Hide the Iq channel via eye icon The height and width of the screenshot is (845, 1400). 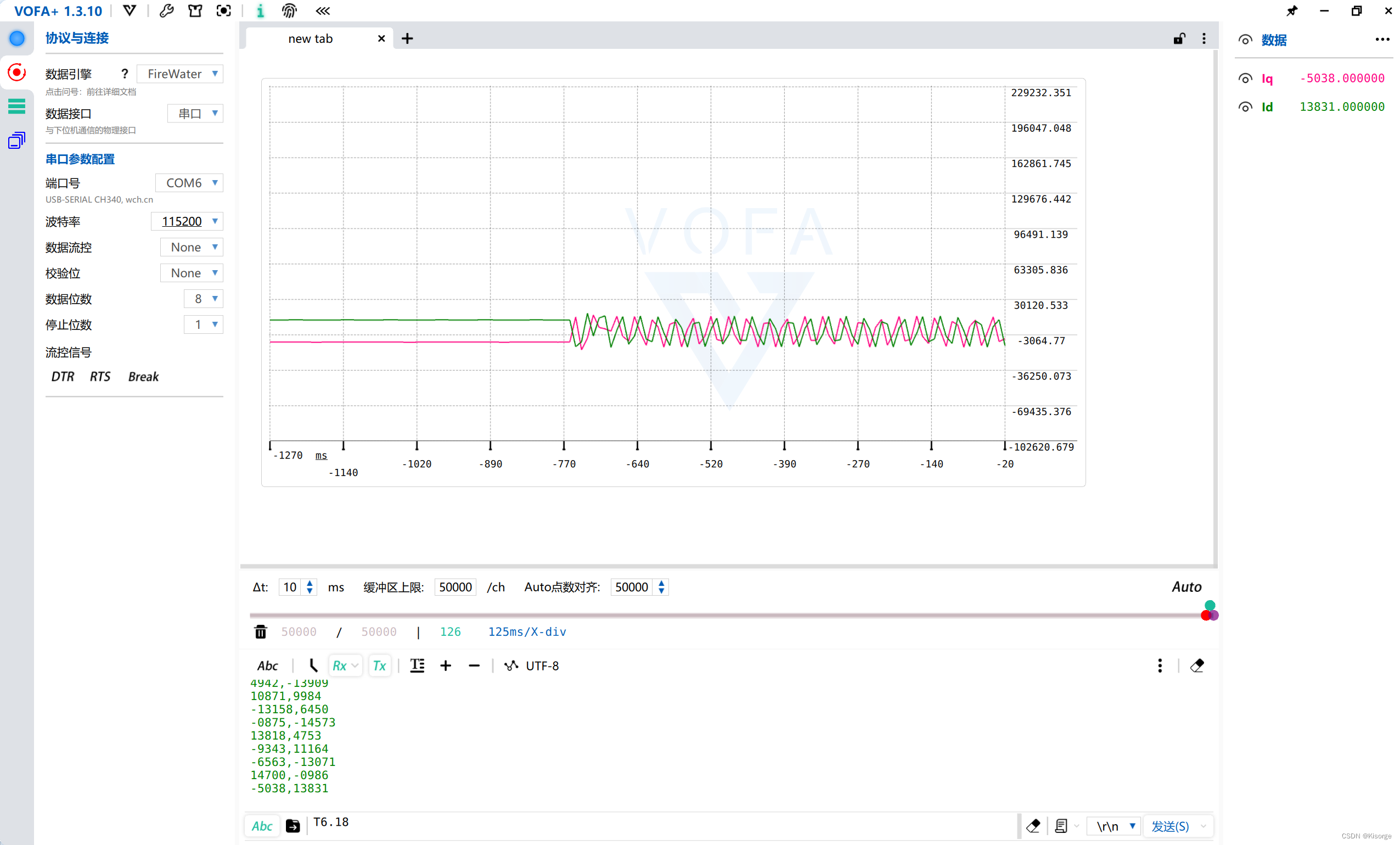1245,79
